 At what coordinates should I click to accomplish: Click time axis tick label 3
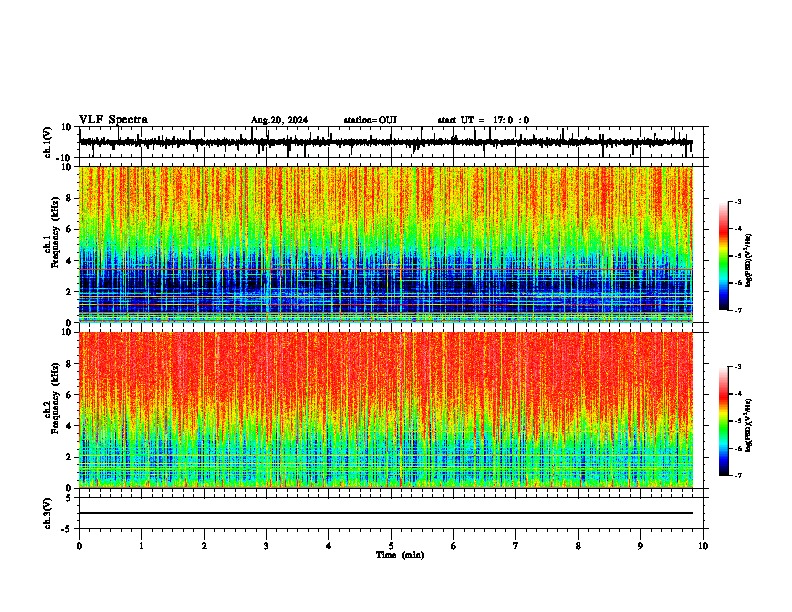pyautogui.click(x=266, y=546)
